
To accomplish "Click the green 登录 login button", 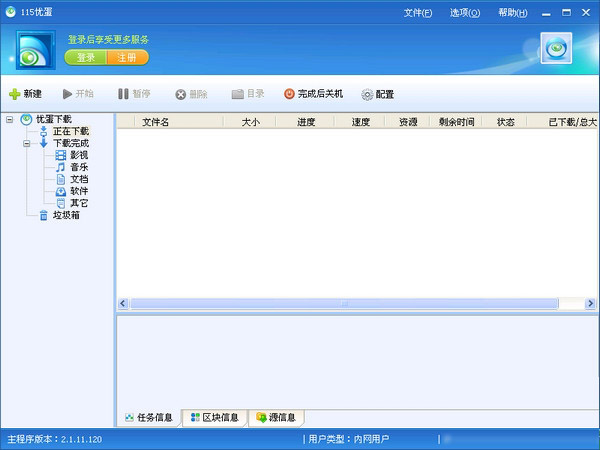I will (86, 57).
